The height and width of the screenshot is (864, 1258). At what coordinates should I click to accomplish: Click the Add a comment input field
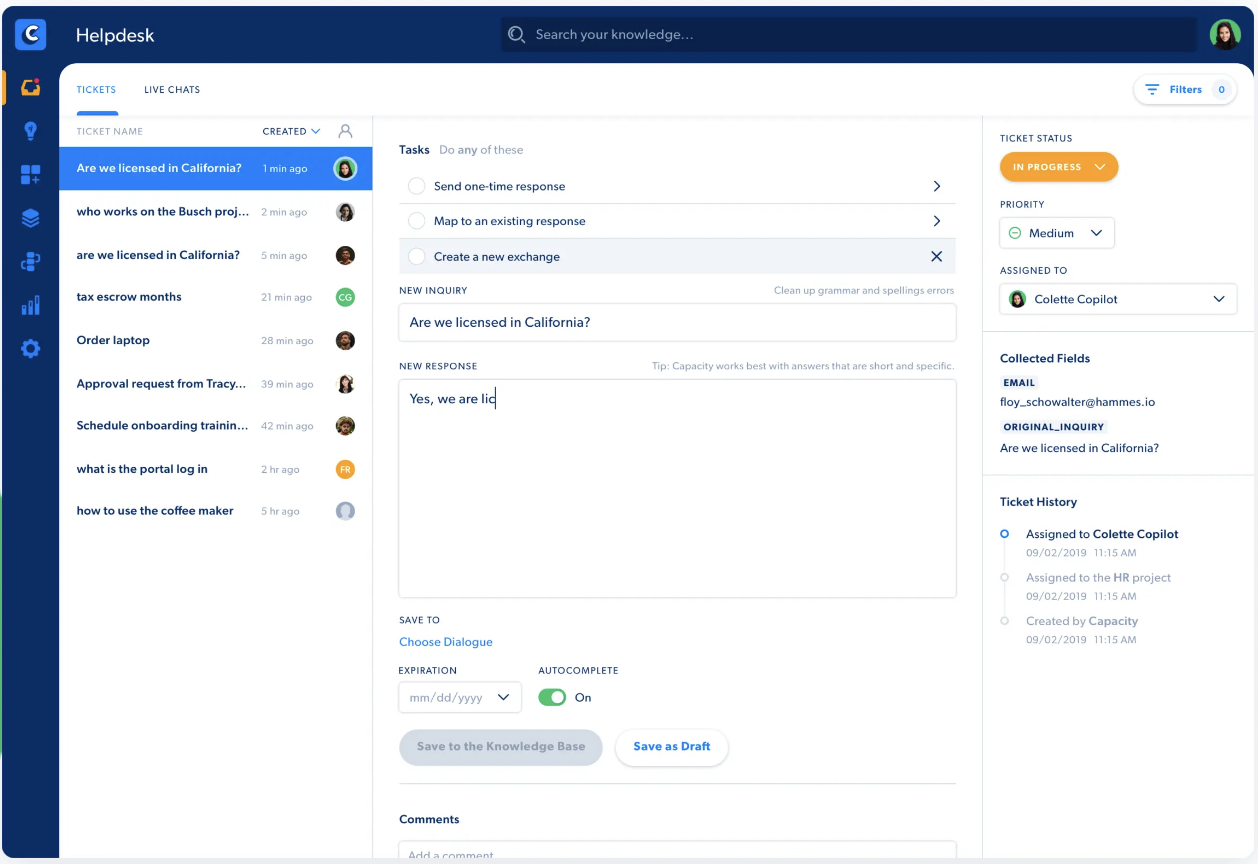coord(677,852)
